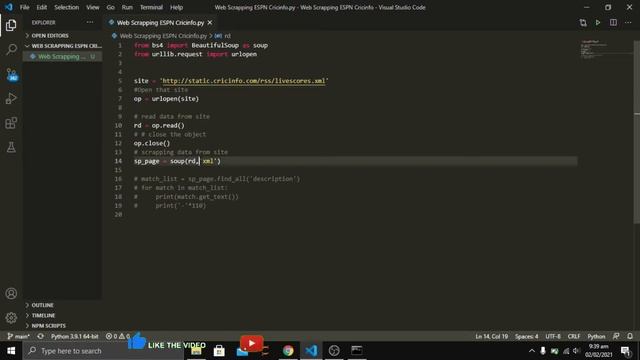Open the Accounts menu icon

[x=11, y=293]
